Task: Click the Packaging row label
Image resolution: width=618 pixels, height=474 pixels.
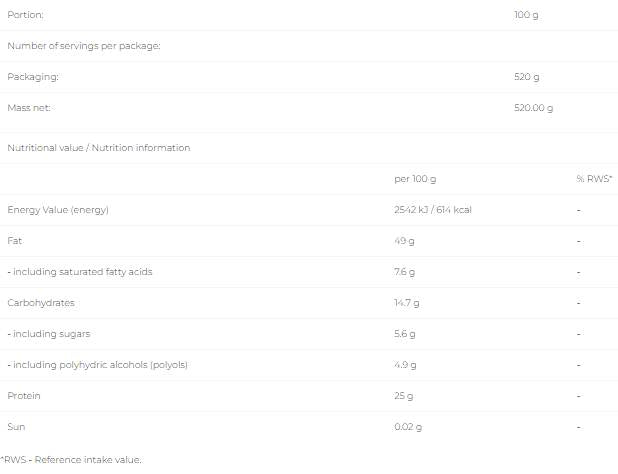Action: coord(33,77)
